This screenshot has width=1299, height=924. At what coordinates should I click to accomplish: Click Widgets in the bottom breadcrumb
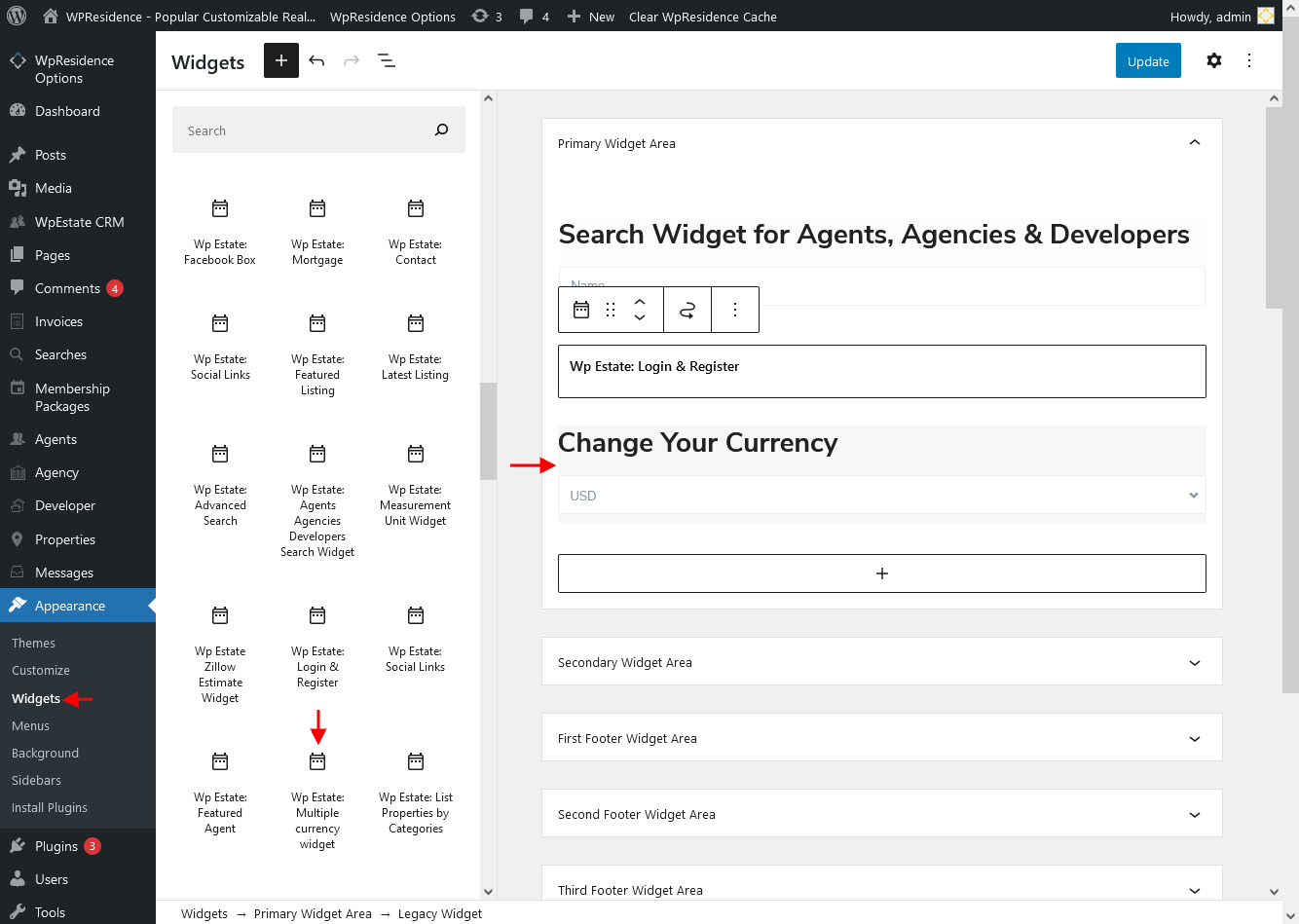click(x=204, y=913)
